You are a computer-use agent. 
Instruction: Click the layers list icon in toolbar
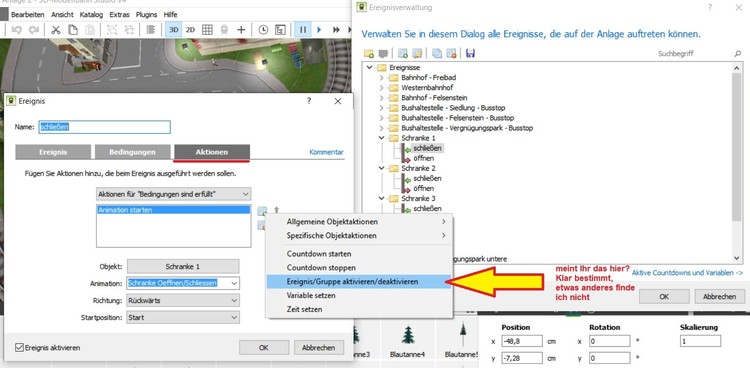151,30
